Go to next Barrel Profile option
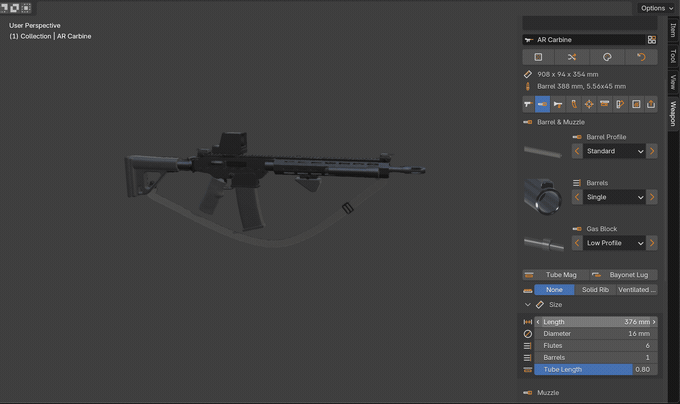Viewport: 680px width, 404px height. tap(652, 151)
